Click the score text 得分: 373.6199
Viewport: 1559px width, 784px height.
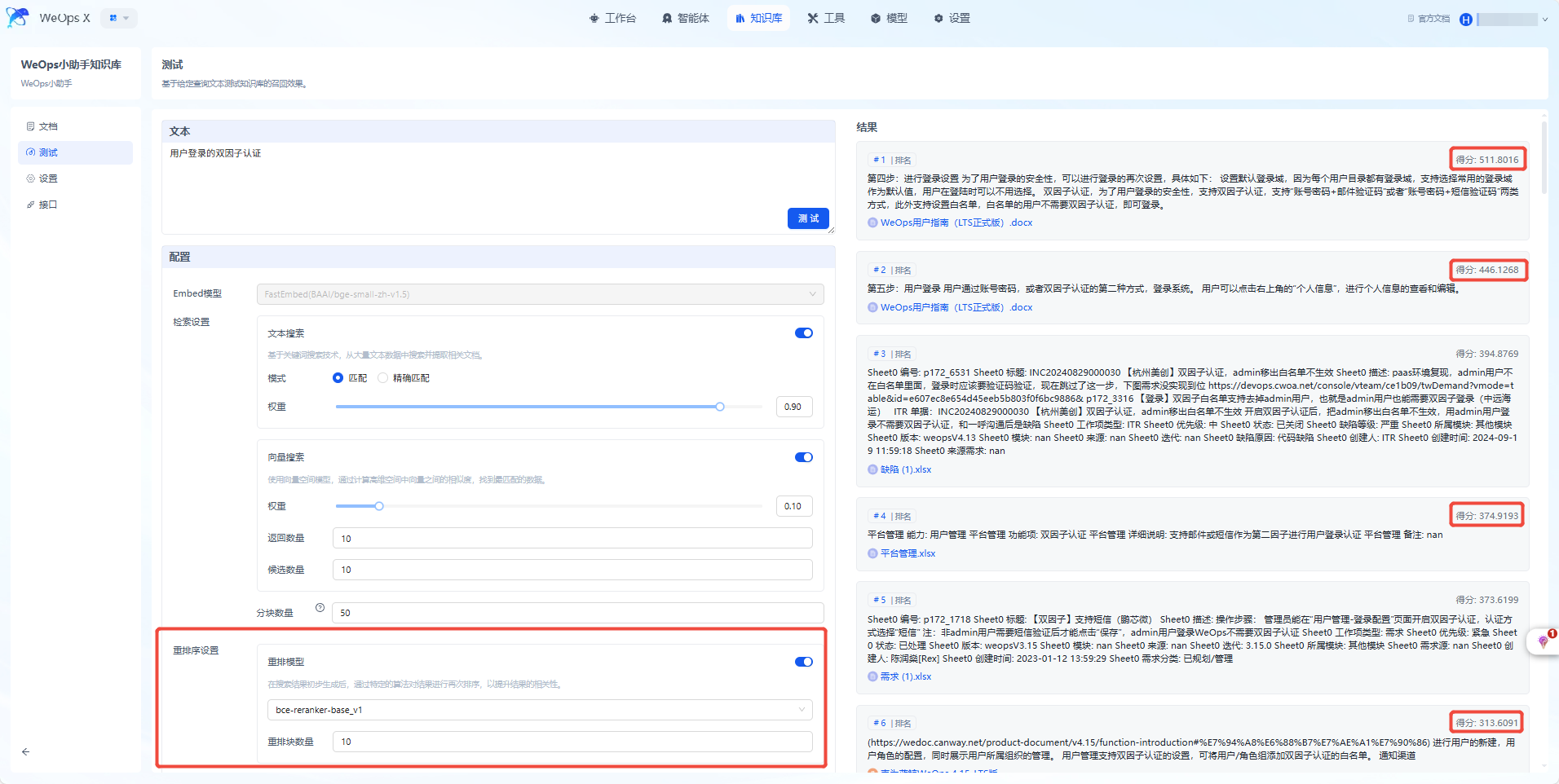tap(1487, 600)
